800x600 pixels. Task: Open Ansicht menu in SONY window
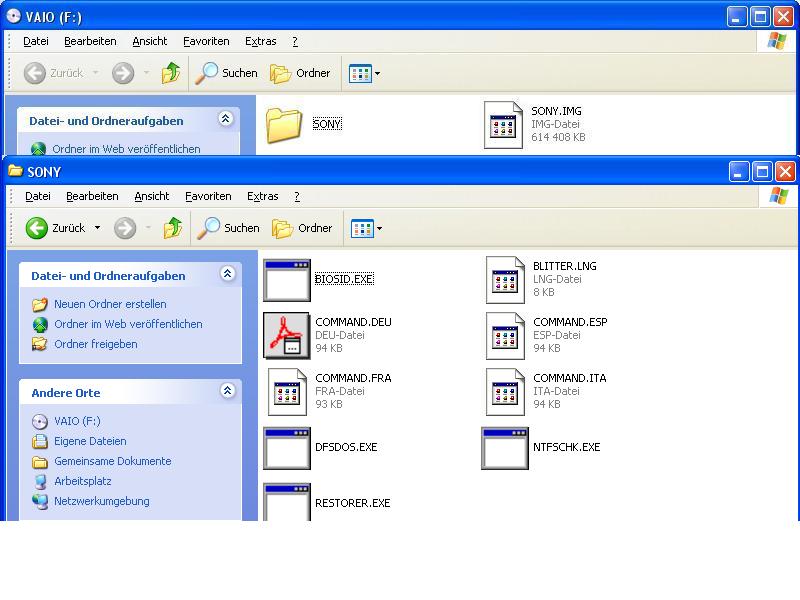pyautogui.click(x=152, y=196)
